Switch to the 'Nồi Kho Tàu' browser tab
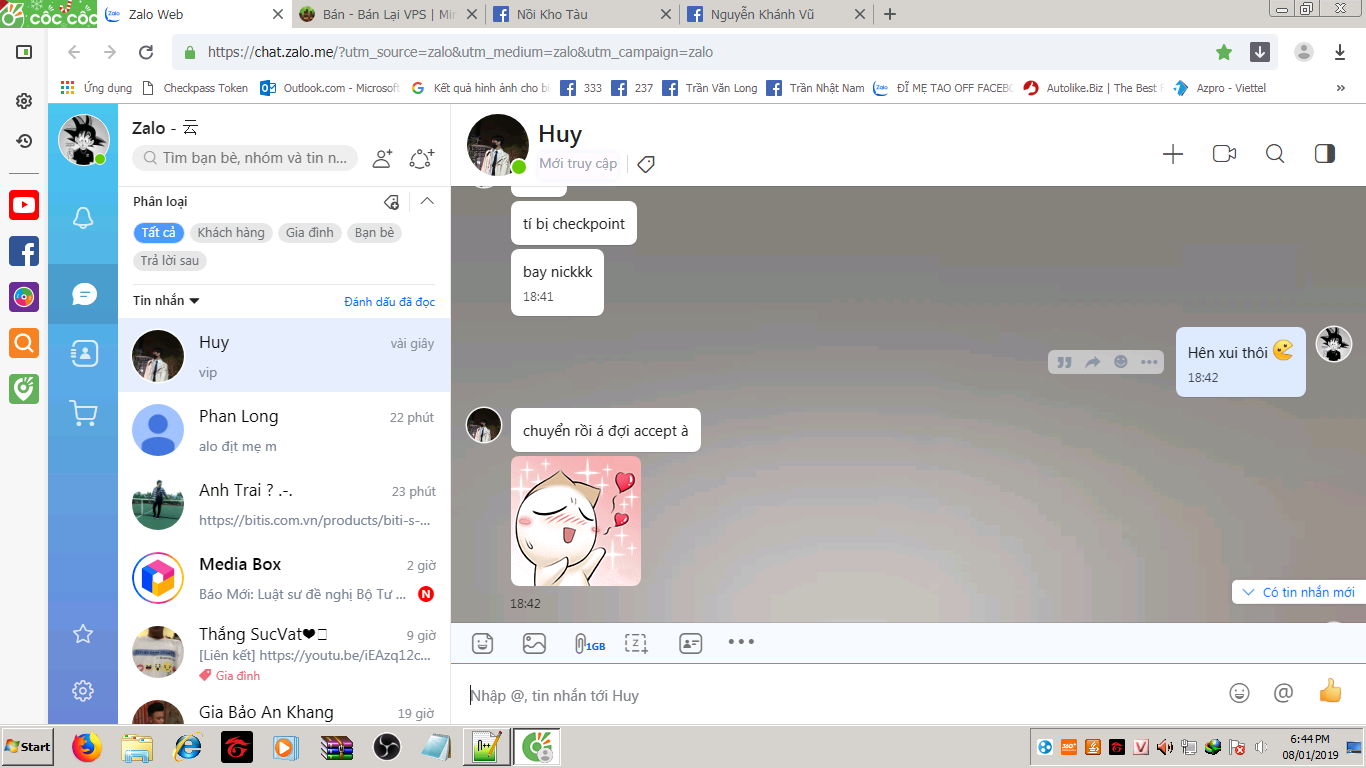The height and width of the screenshot is (768, 1366). pyautogui.click(x=581, y=14)
